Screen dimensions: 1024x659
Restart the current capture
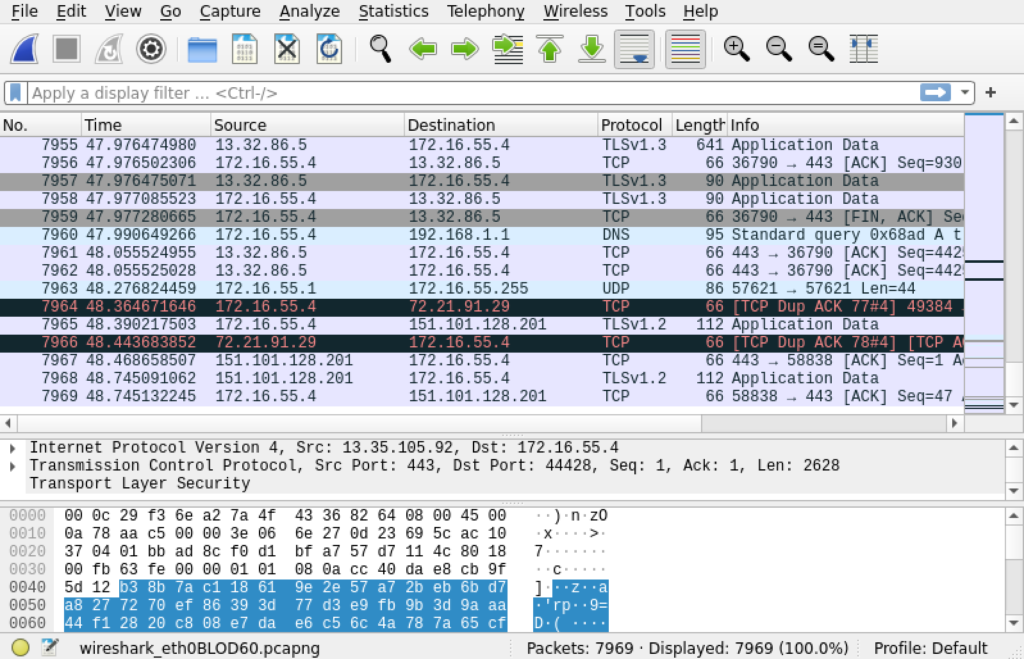(108, 47)
